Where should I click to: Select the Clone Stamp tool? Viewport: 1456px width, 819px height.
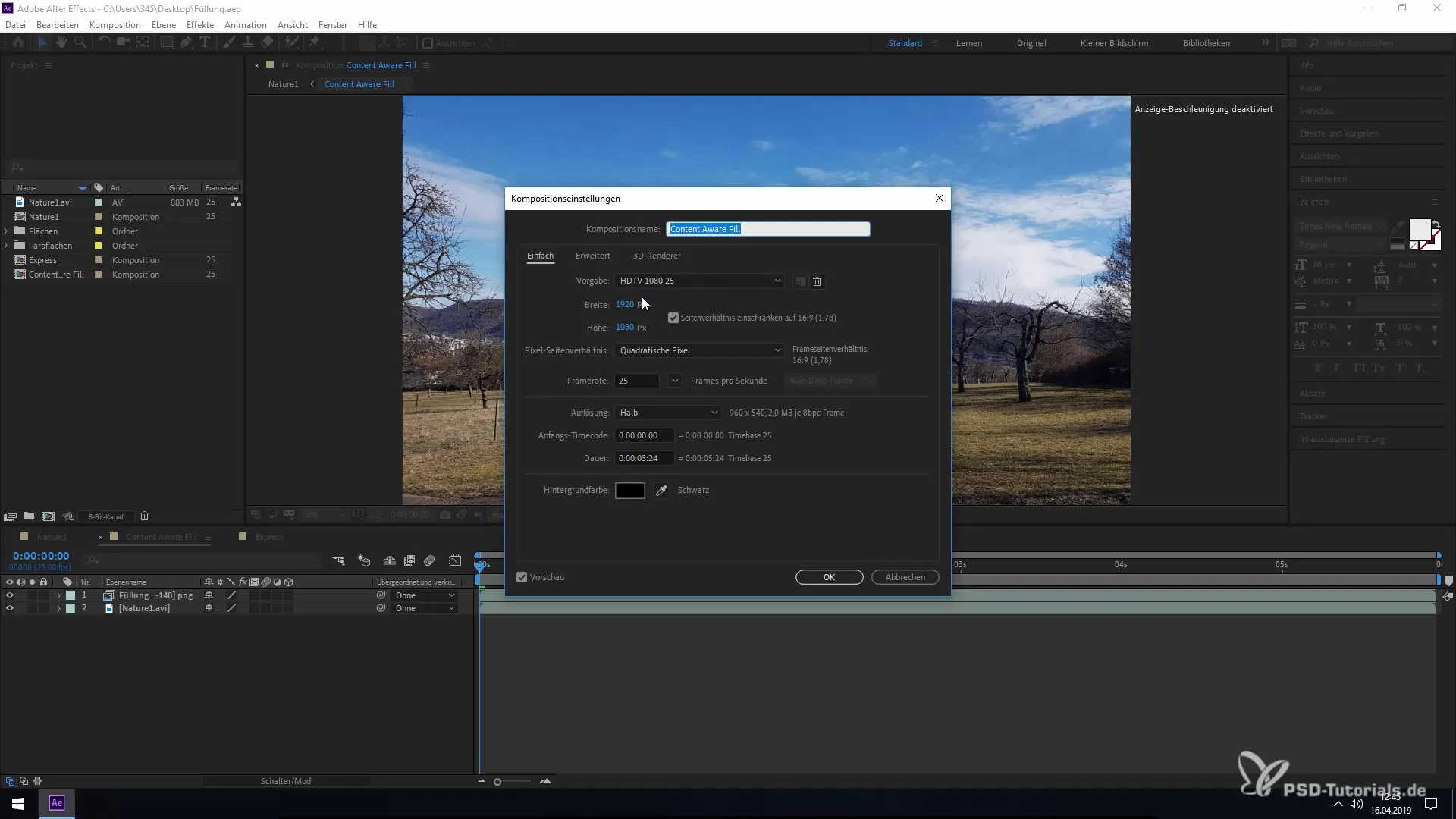[248, 43]
